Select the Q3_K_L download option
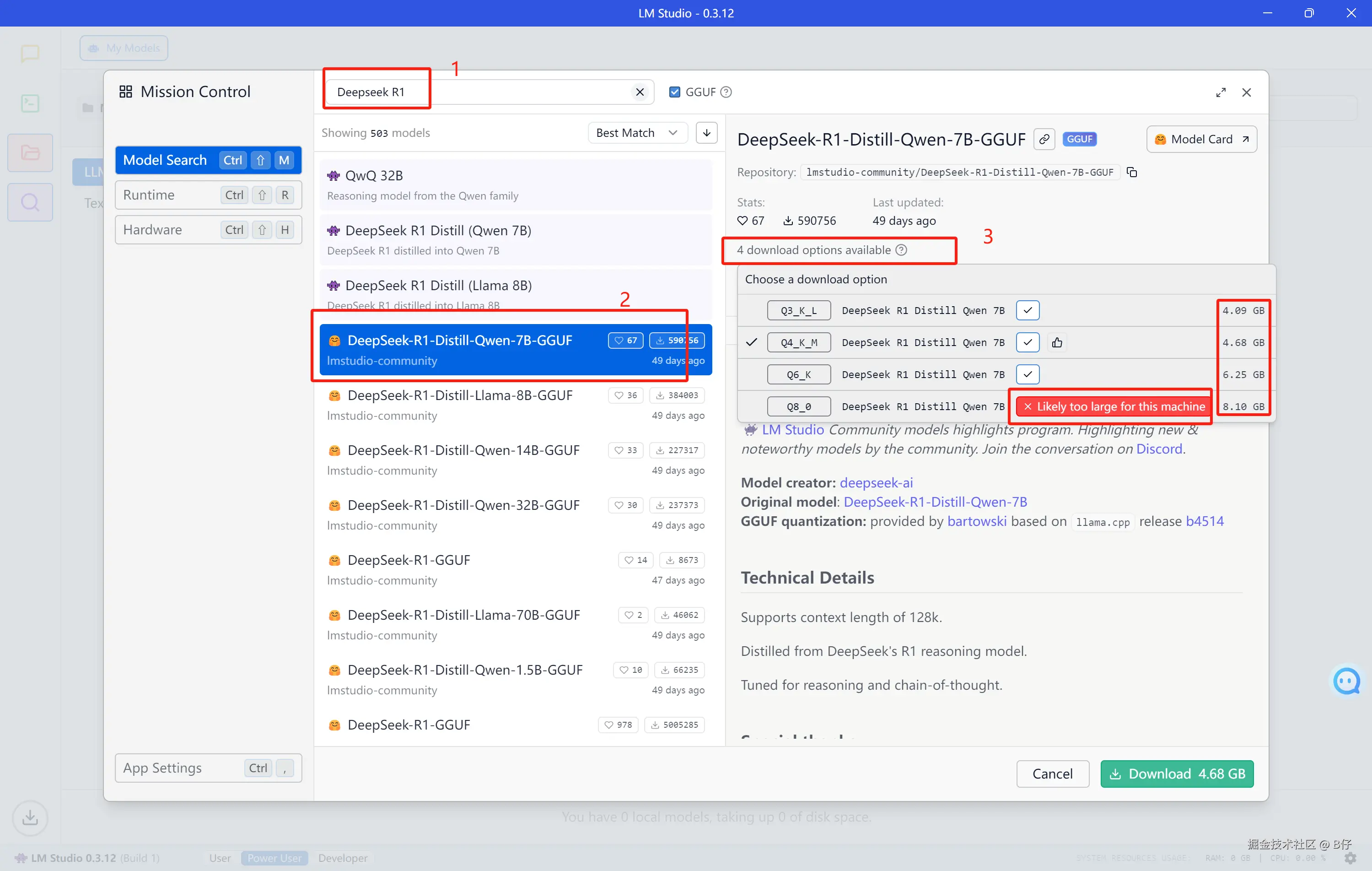Screen dimensions: 1372x871 [x=798, y=311]
